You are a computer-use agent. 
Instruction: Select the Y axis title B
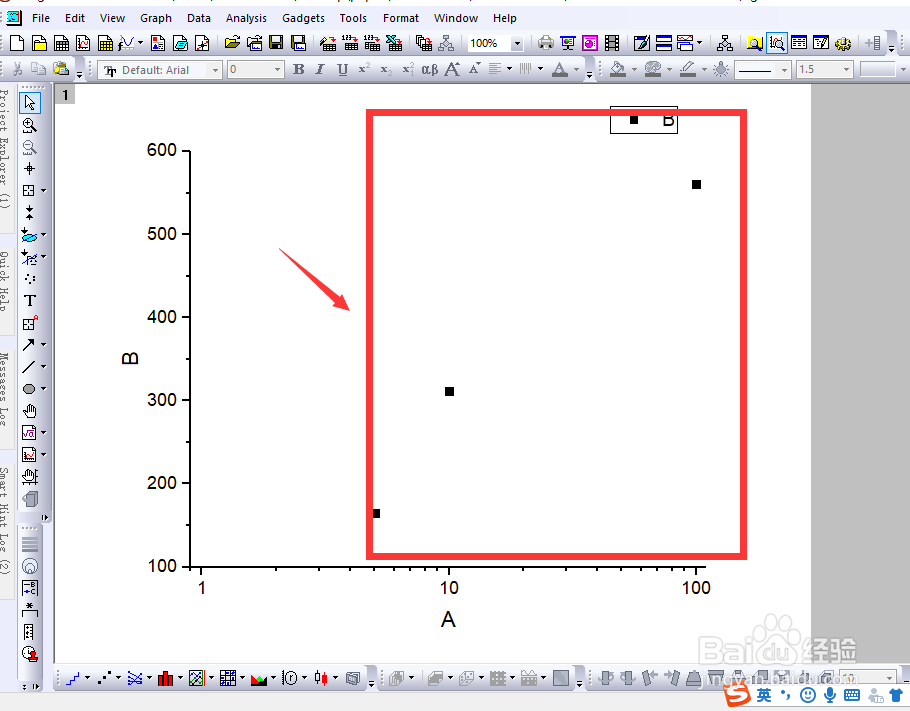(x=130, y=358)
